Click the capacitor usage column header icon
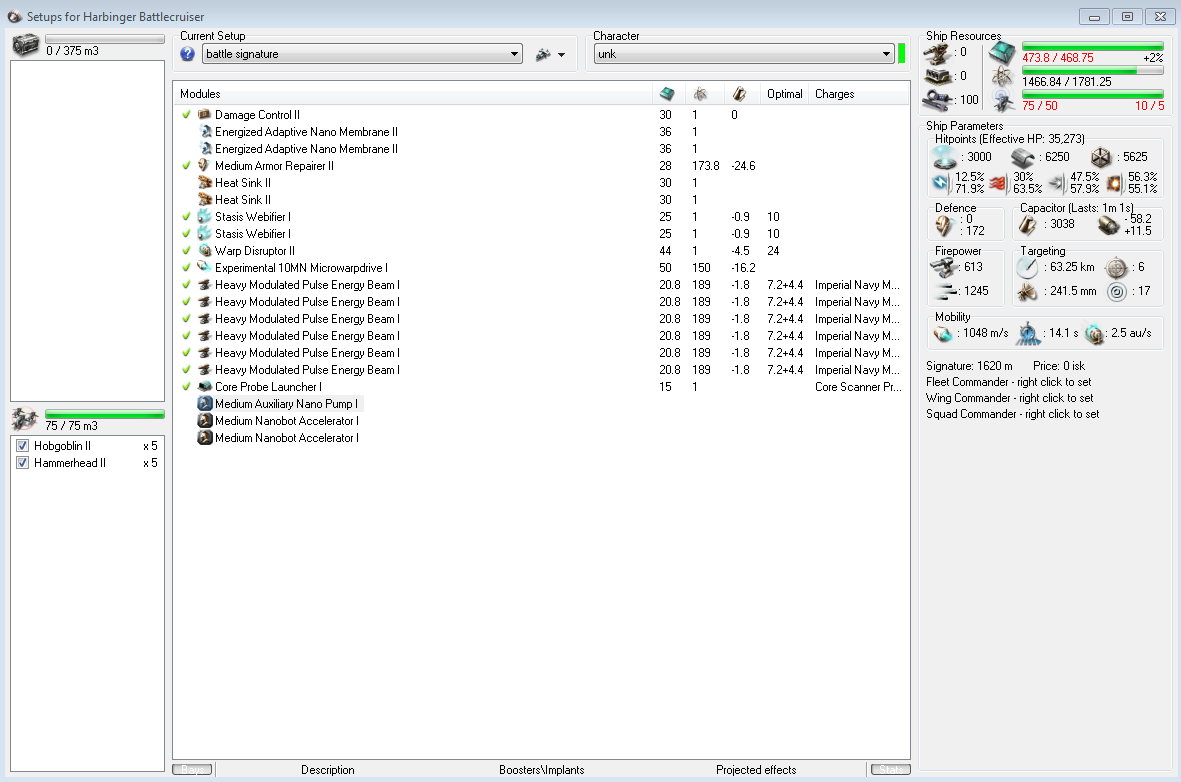The width and height of the screenshot is (1181, 782). (x=739, y=93)
